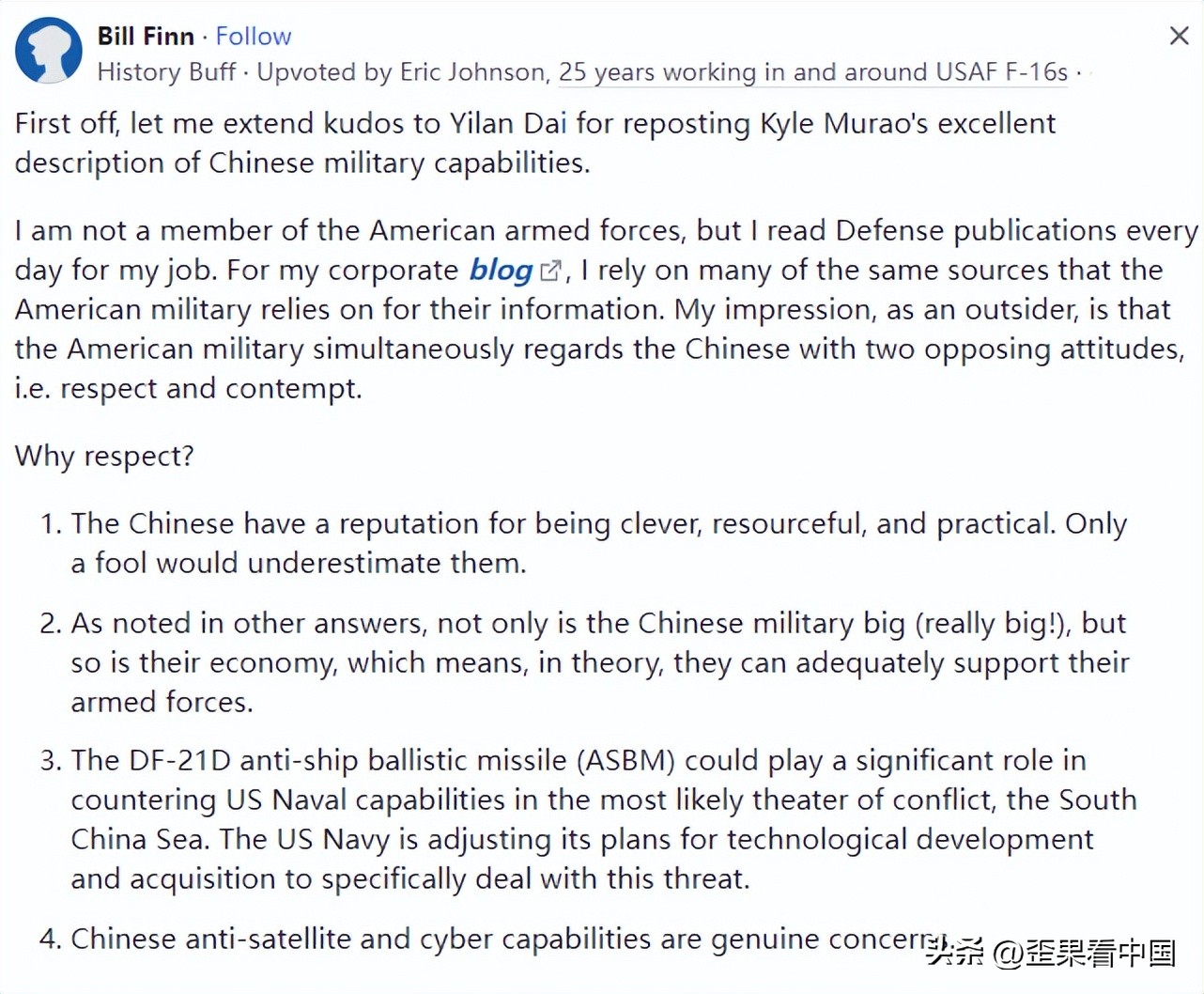Image resolution: width=1204 pixels, height=994 pixels.
Task: Click the USAF F-16s credential link
Action: 812,72
